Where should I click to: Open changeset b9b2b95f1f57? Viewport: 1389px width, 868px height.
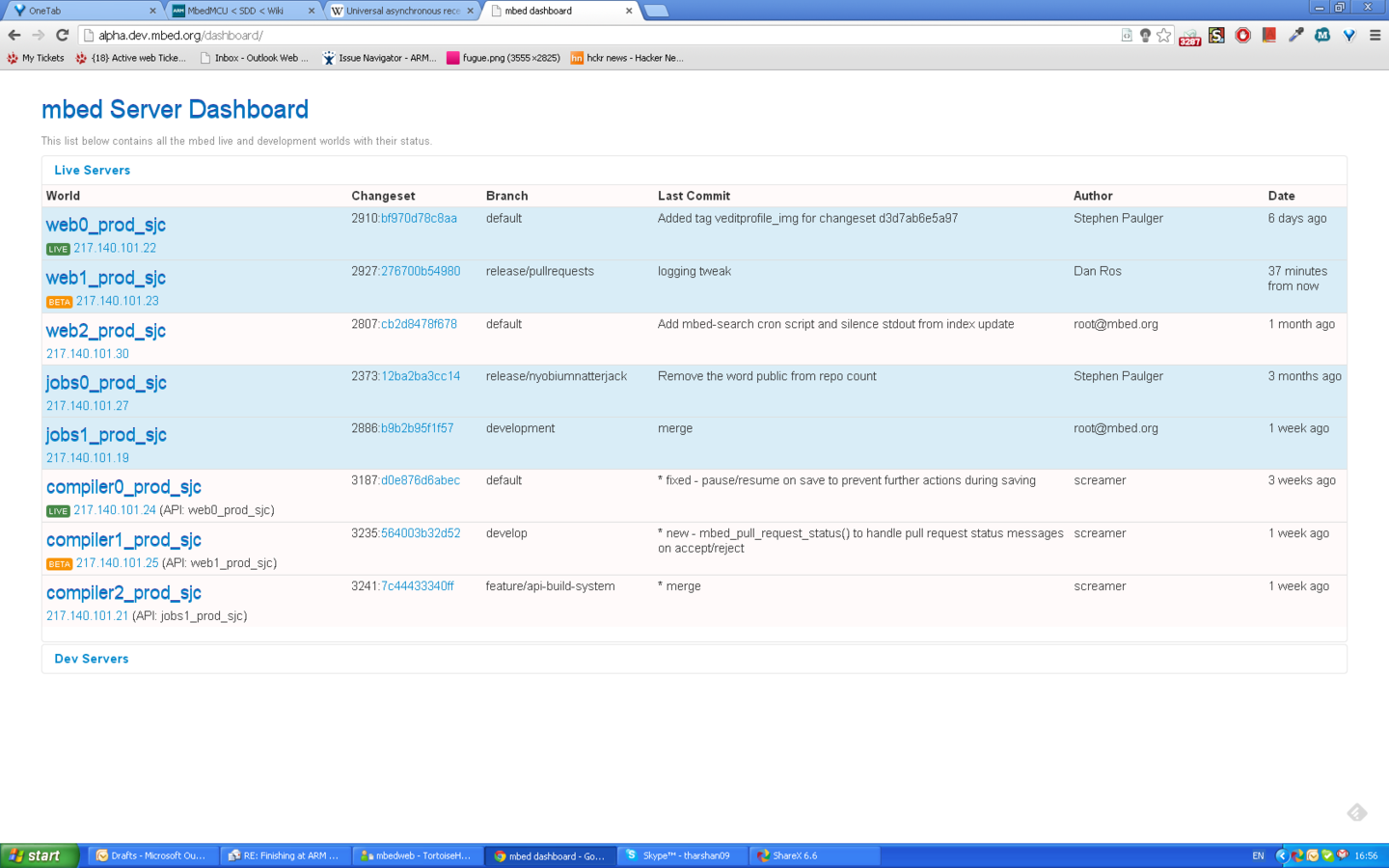tap(417, 429)
